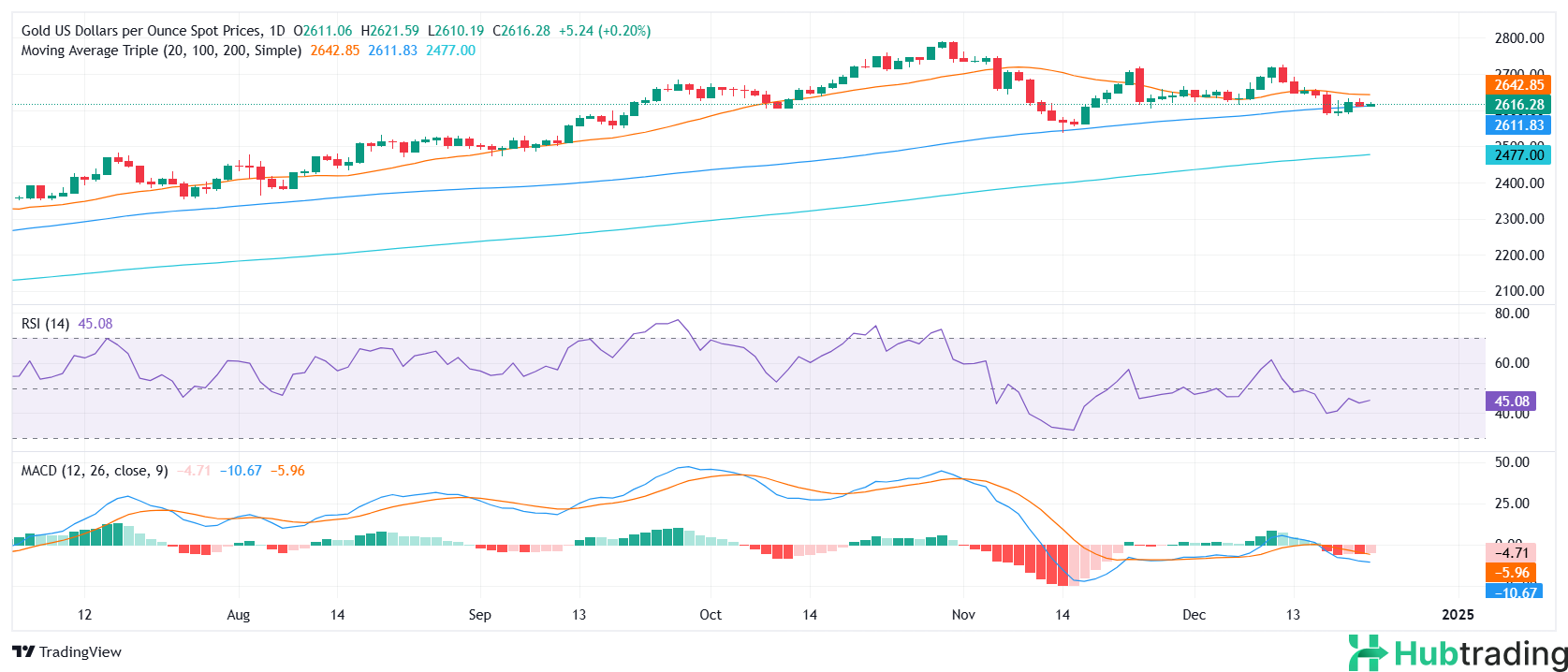The image size is (1568, 672).
Task: Click the 2025 label on time axis
Action: click(1458, 615)
